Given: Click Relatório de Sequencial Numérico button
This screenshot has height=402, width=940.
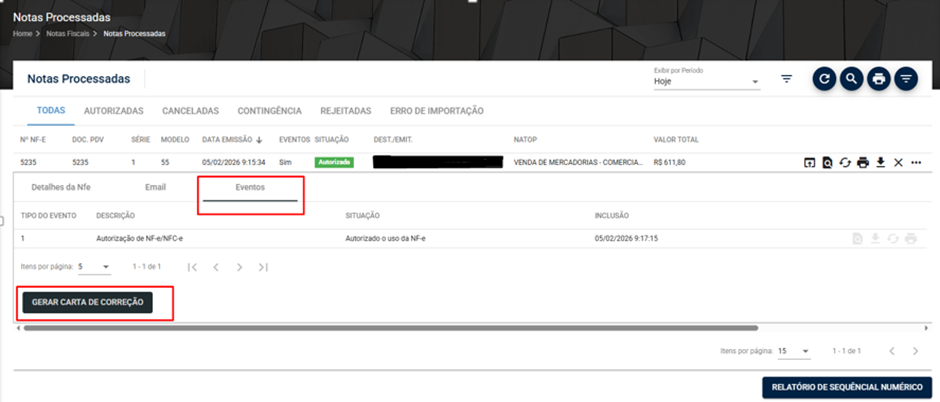Looking at the screenshot, I should (x=847, y=388).
